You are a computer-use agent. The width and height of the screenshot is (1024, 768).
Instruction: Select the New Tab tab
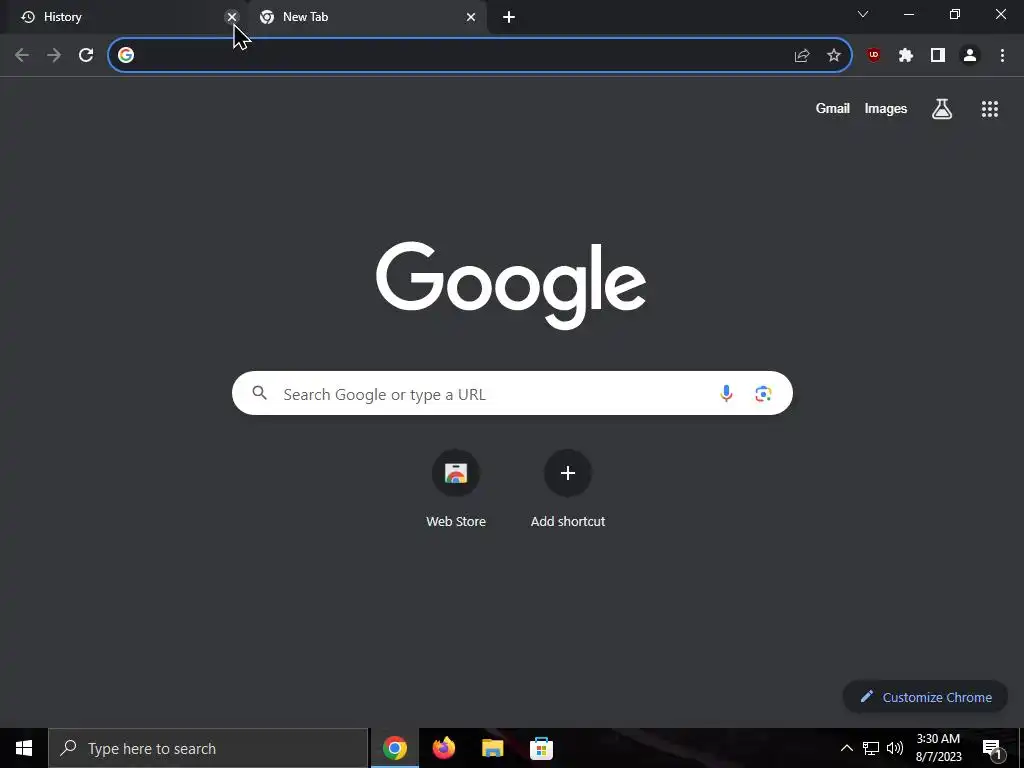[368, 17]
